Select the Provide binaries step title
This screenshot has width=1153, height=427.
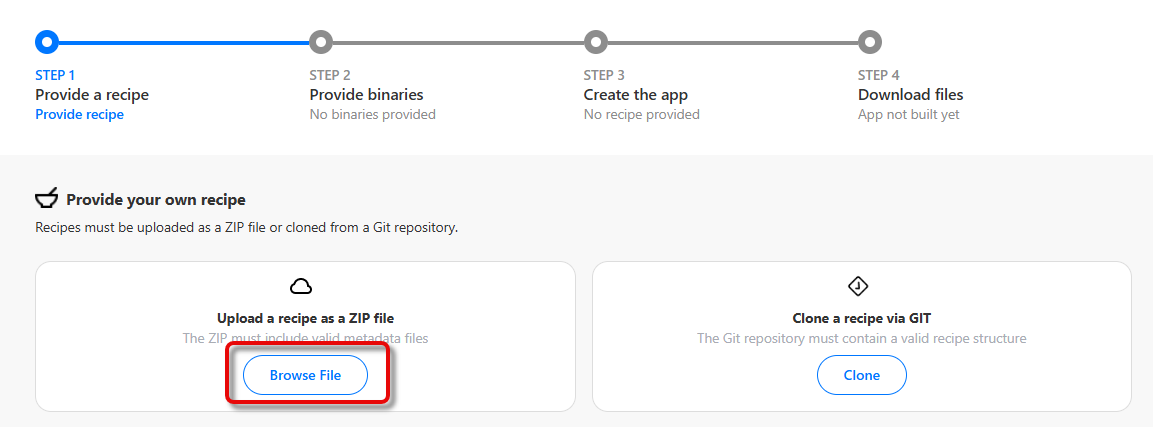[366, 94]
